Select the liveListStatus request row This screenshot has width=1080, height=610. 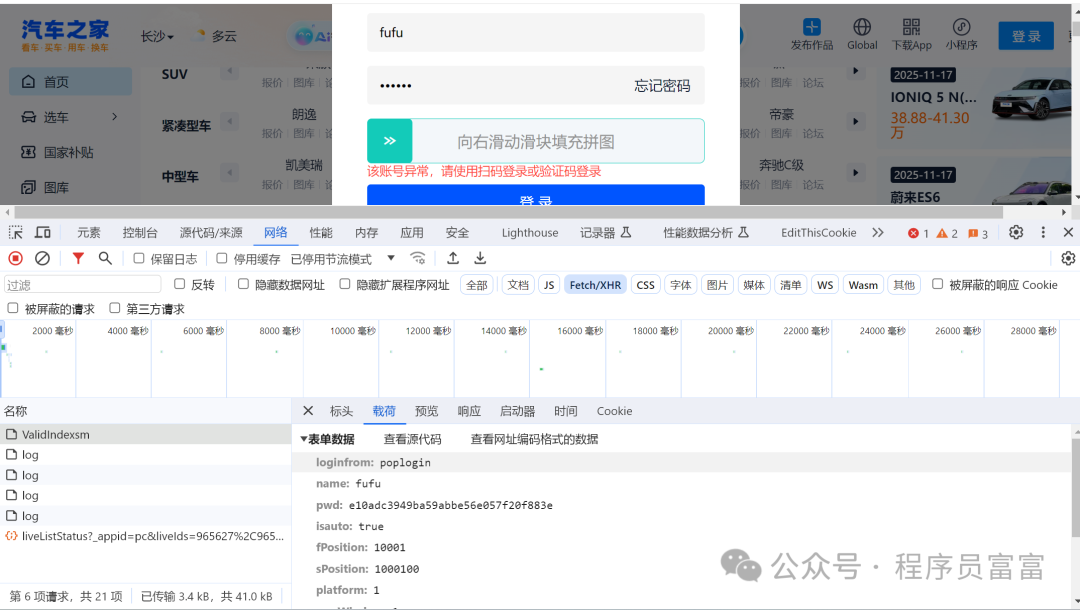[x=145, y=536]
